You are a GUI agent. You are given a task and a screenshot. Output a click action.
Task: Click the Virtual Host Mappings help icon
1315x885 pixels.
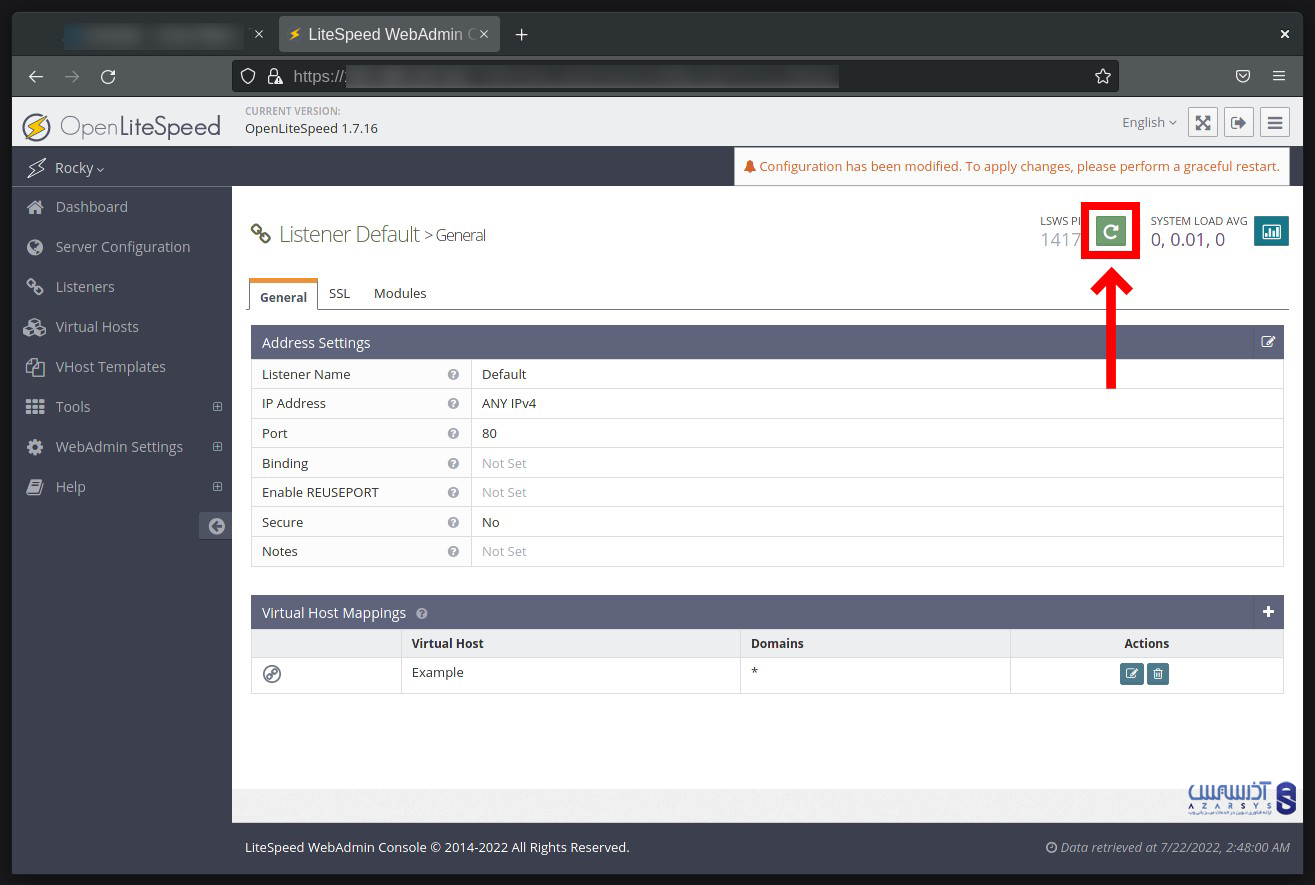tap(421, 613)
